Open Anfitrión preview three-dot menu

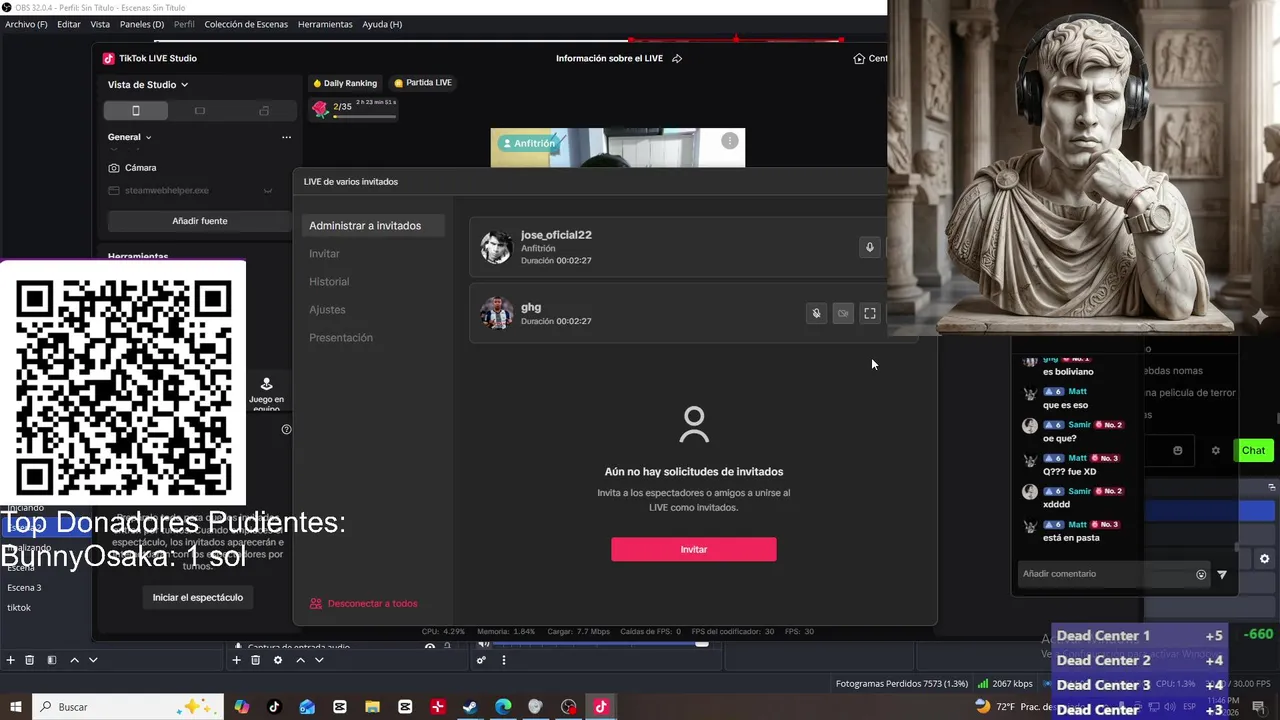tap(730, 141)
